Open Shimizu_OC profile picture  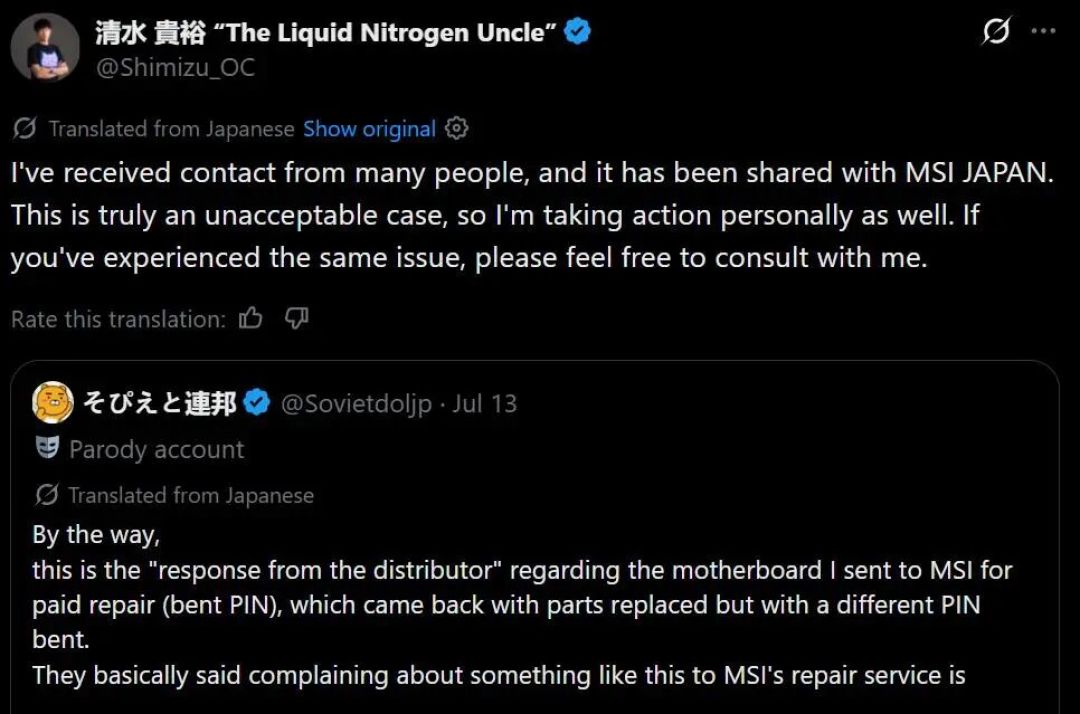point(45,48)
